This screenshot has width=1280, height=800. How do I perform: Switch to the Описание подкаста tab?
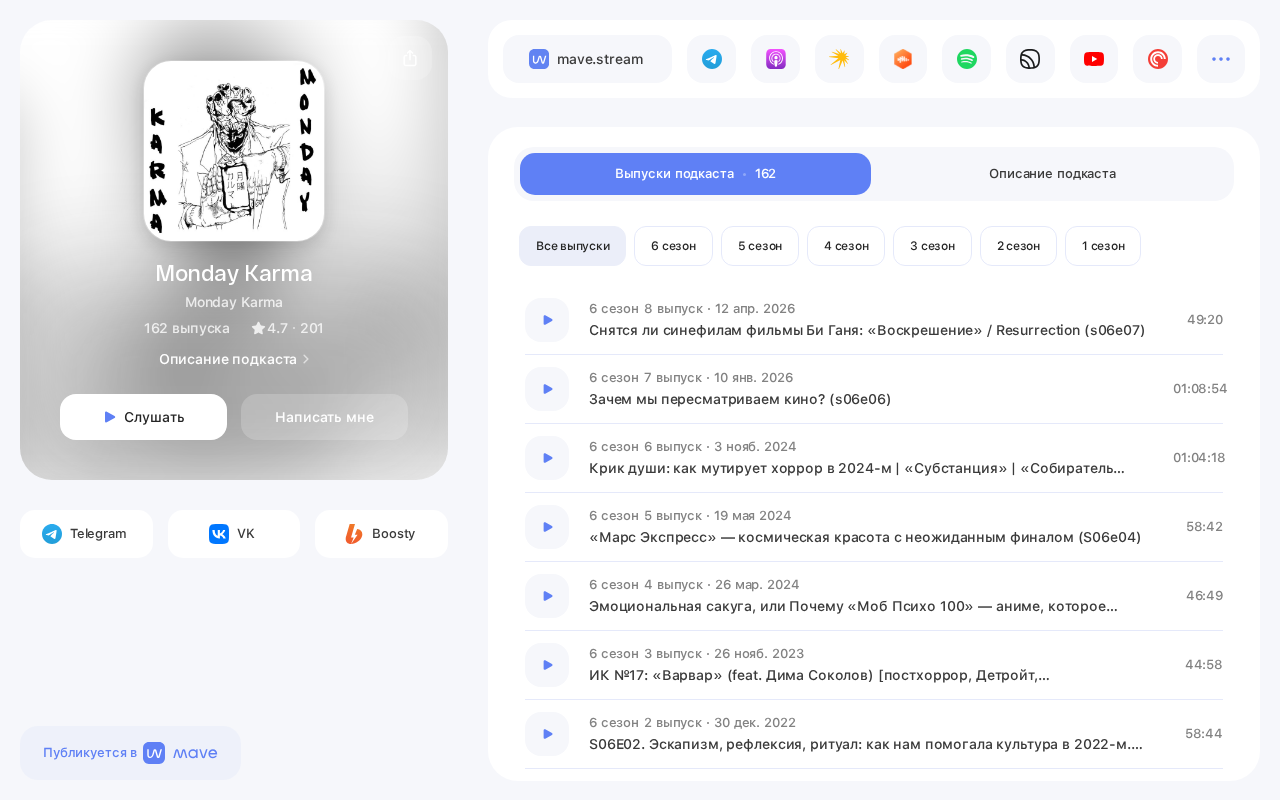coord(1052,174)
